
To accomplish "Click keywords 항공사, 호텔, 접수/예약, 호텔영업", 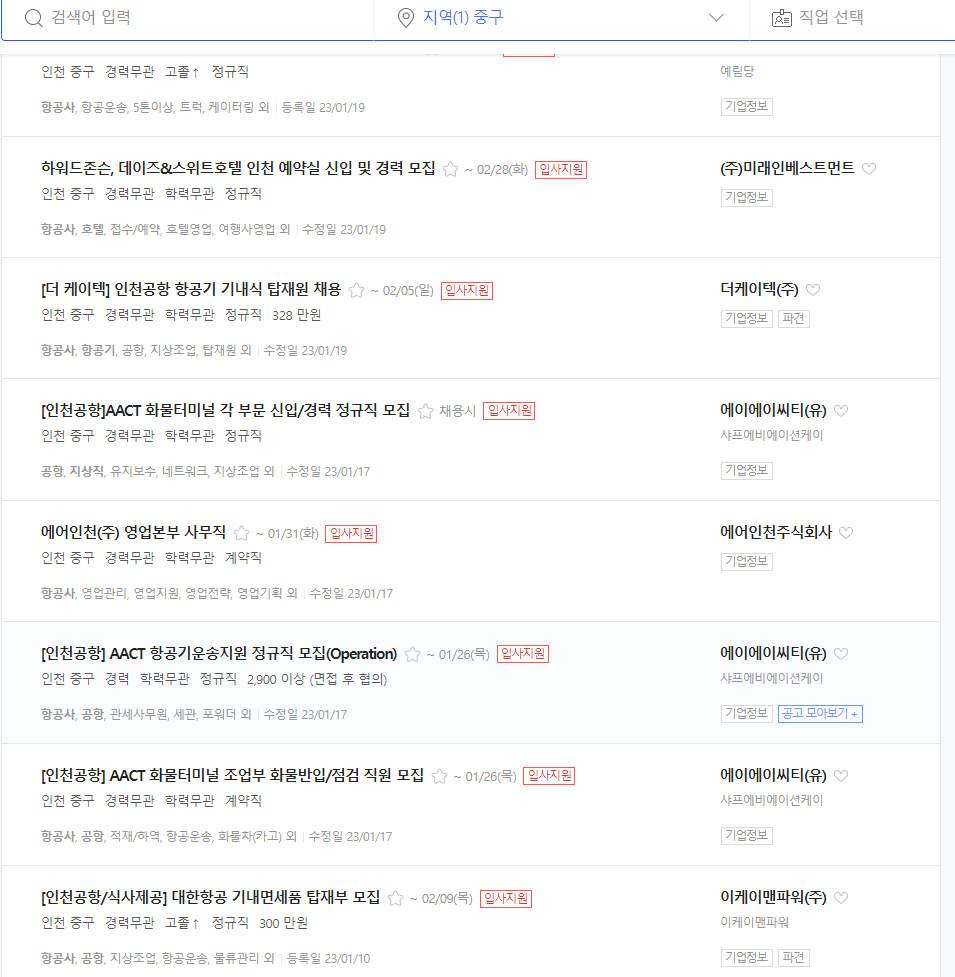I will [166, 229].
